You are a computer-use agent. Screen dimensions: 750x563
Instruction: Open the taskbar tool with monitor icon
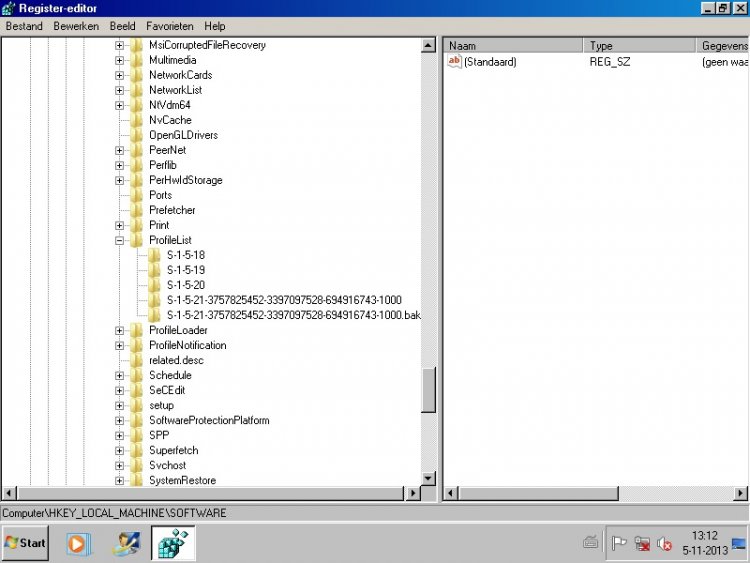tap(126, 543)
